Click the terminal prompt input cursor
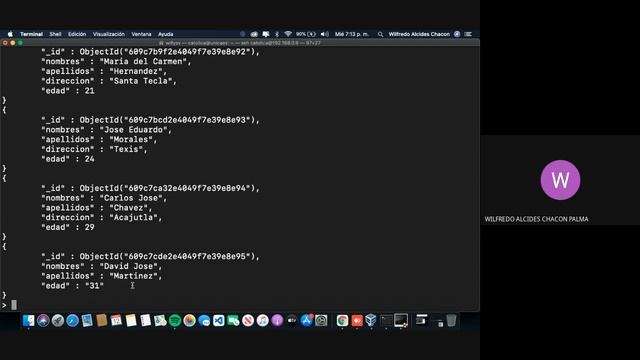This screenshot has width=640, height=360. (x=14, y=305)
